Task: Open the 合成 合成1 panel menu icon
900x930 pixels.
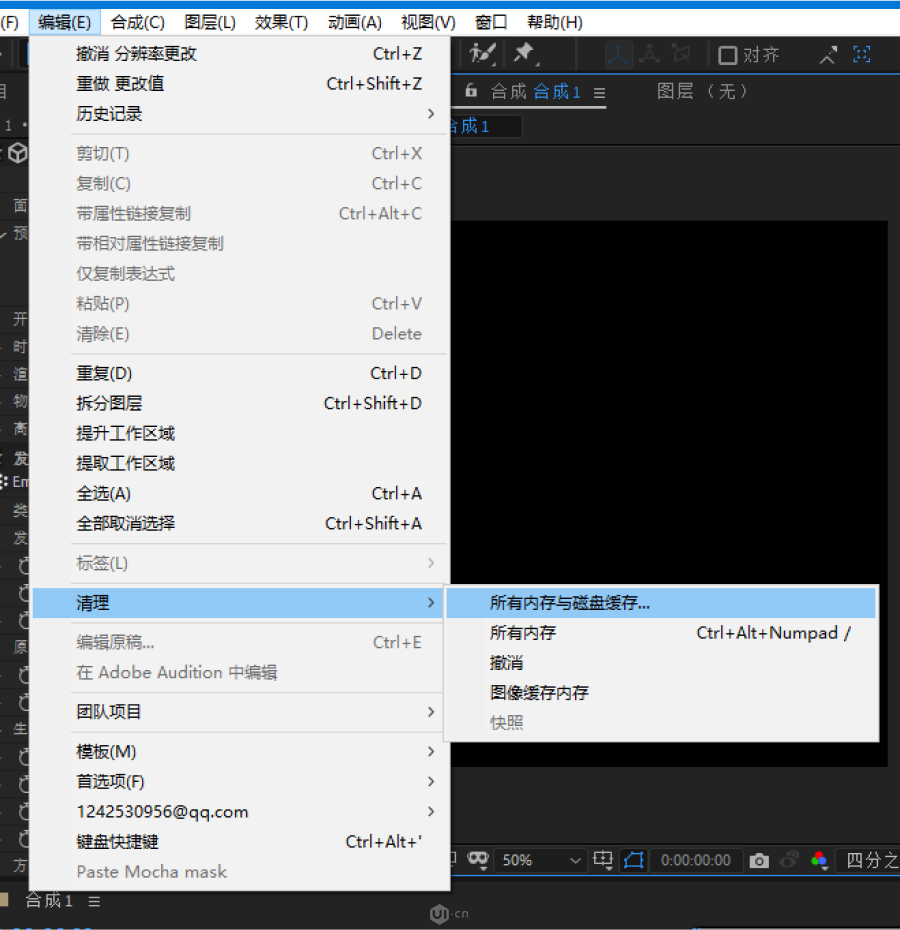Action: (600, 93)
